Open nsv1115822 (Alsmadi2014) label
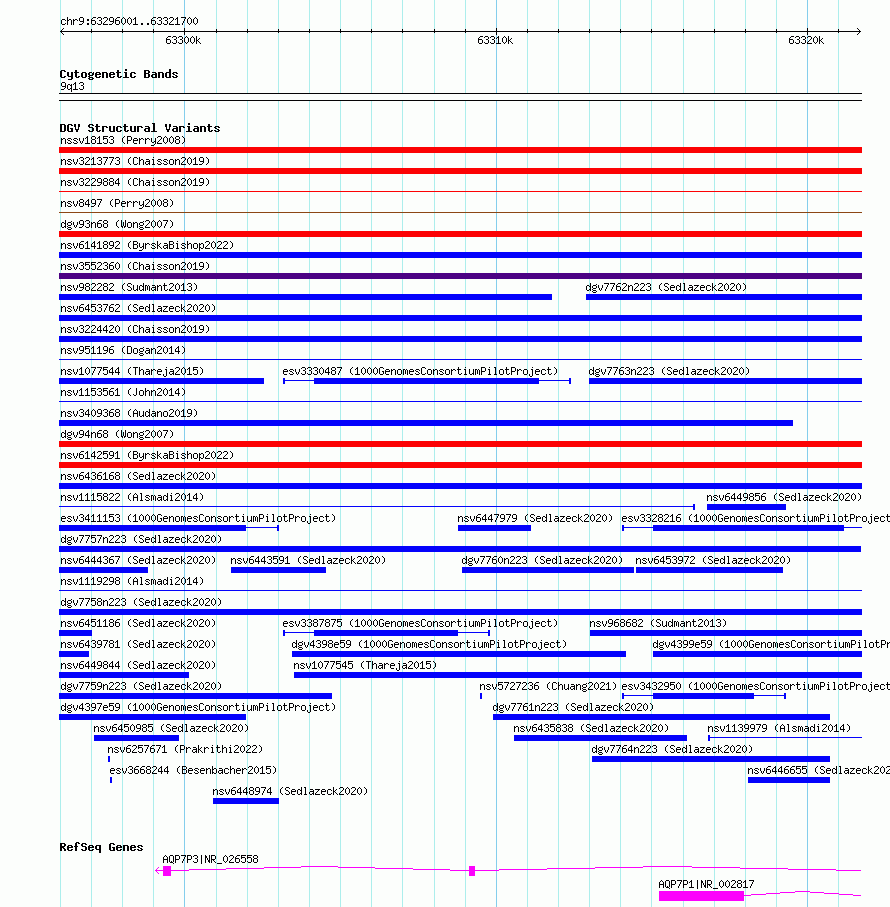Viewport: 890px width, 907px height. tap(132, 497)
